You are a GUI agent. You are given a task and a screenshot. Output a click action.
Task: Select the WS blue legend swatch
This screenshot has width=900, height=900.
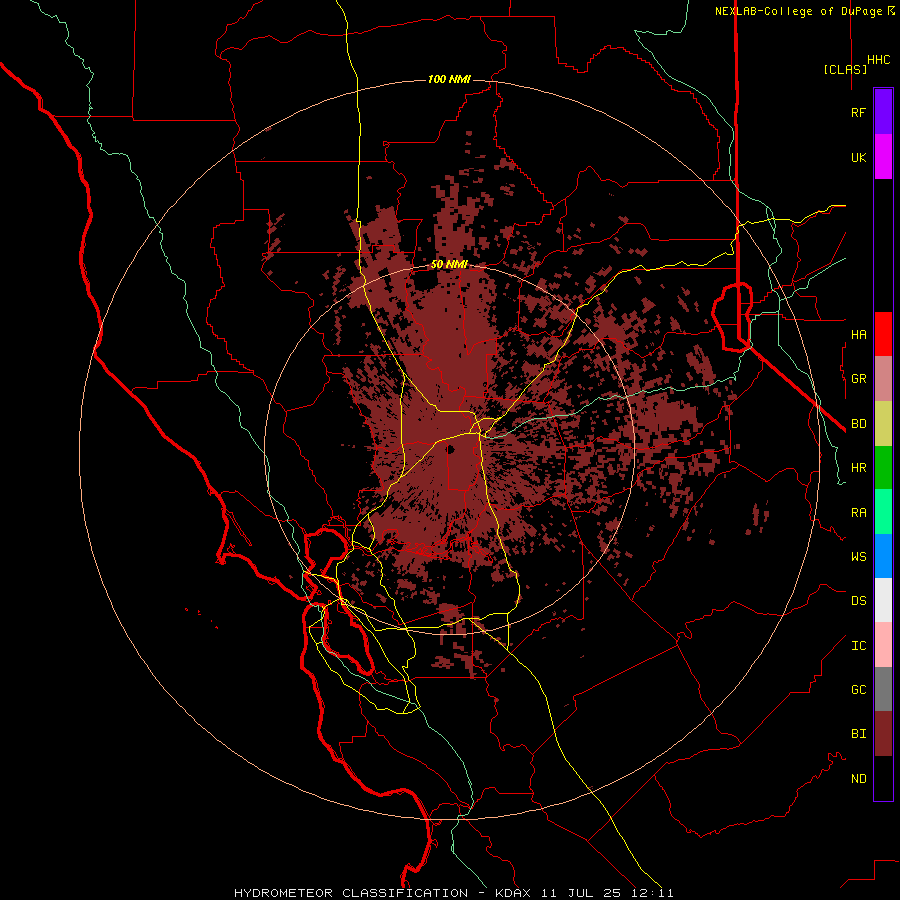(883, 556)
